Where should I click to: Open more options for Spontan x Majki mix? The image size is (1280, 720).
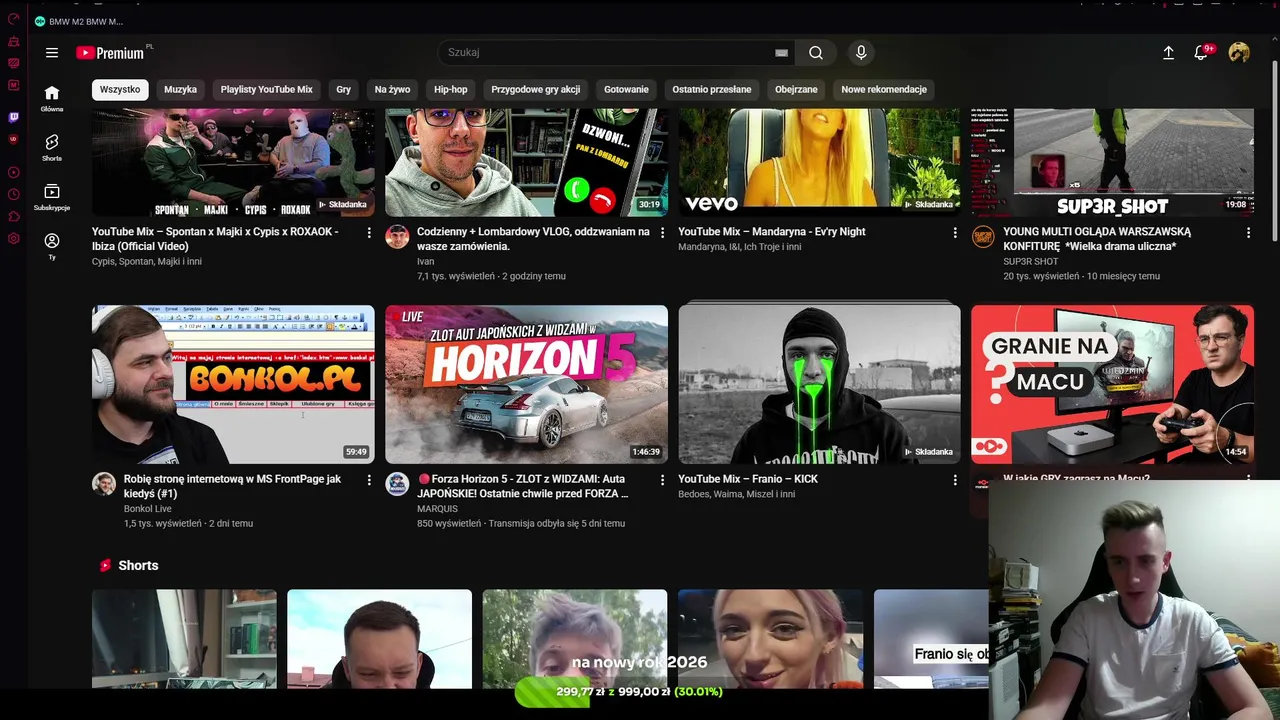click(x=369, y=233)
